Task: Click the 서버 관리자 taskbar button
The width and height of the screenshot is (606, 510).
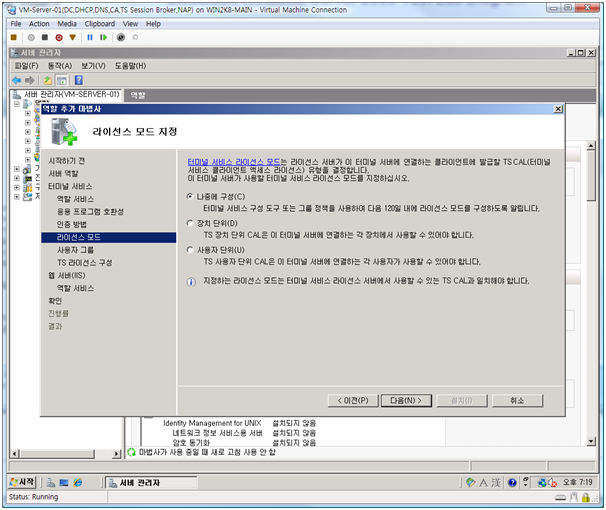Action: (151, 483)
